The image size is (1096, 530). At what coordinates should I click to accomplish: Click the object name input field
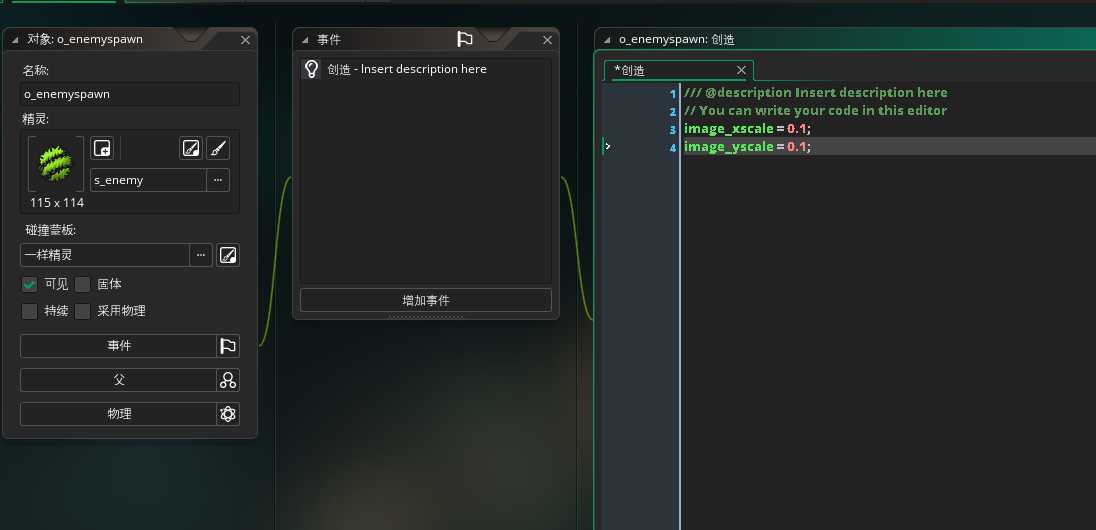click(130, 94)
